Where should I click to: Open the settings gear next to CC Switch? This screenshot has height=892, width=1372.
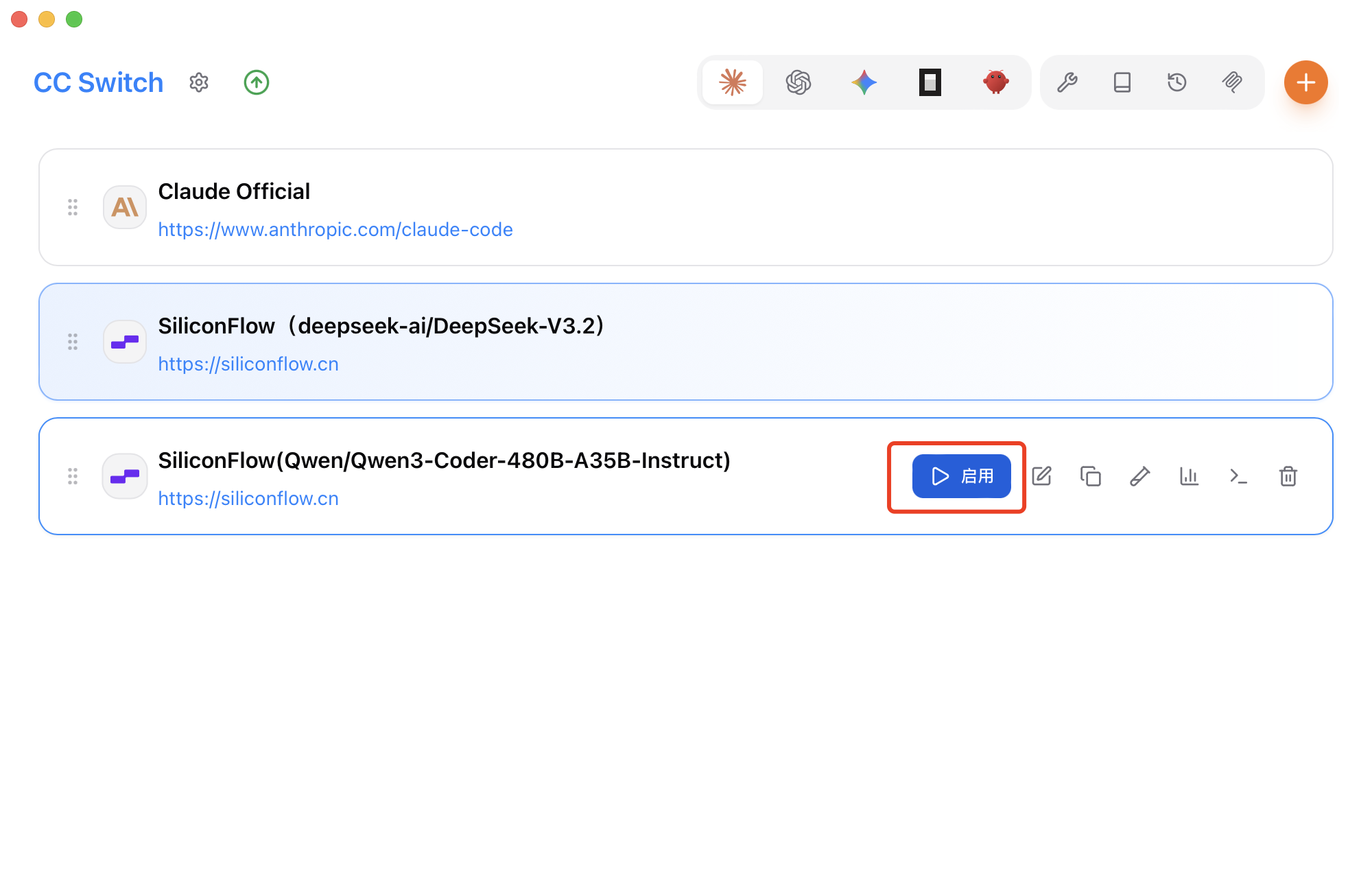click(x=199, y=82)
